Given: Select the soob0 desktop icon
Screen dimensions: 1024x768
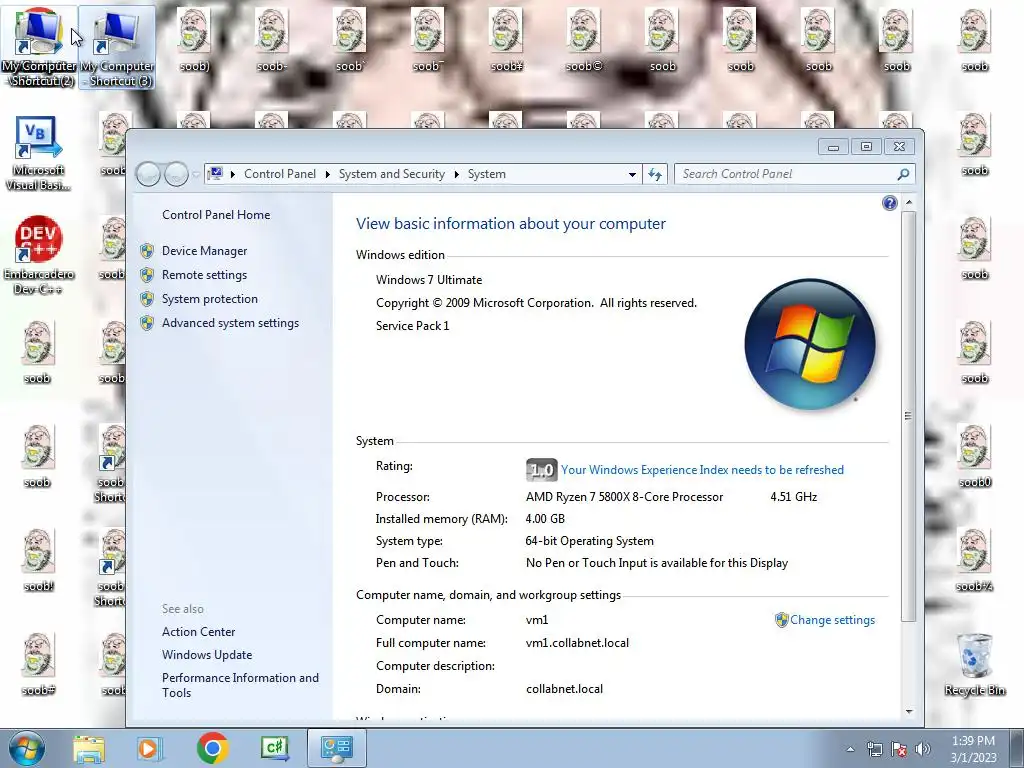Looking at the screenshot, I should click(x=974, y=456).
